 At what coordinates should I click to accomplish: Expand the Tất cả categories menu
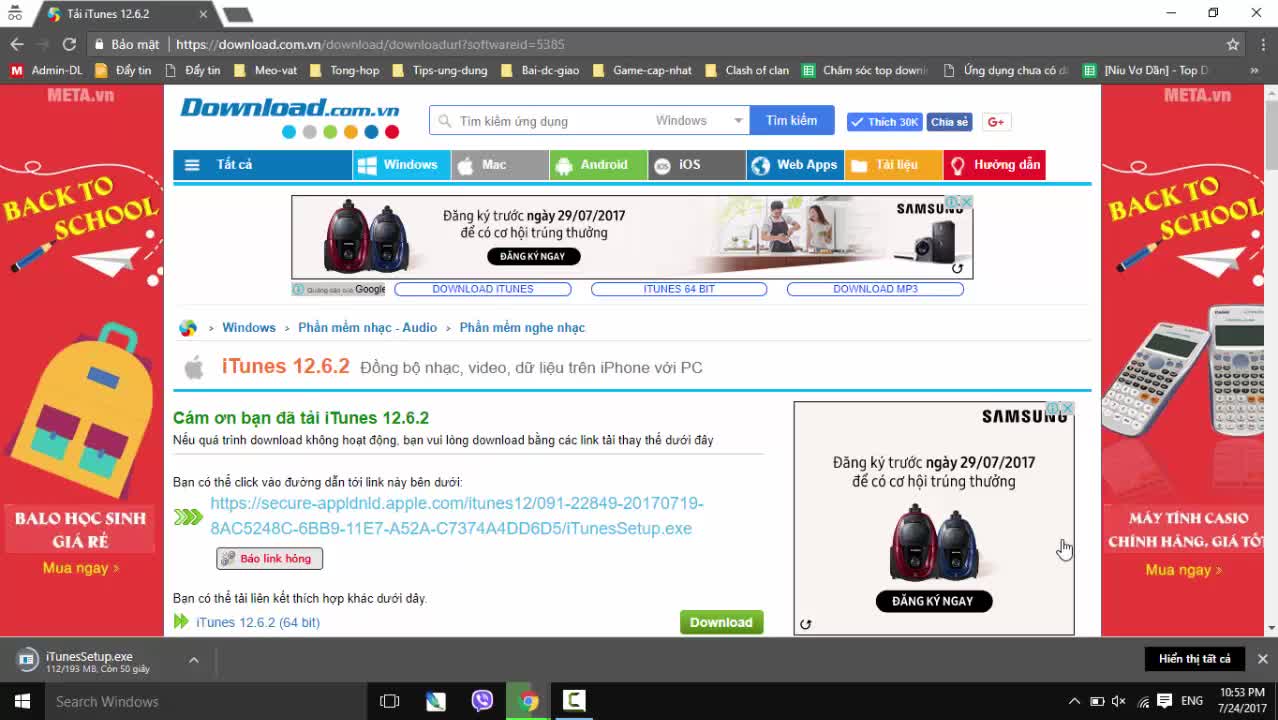click(x=262, y=165)
